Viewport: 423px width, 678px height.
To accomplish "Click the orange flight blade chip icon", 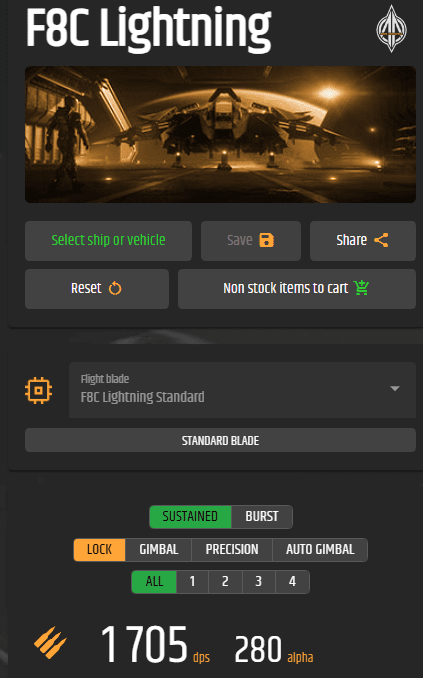I will [x=38, y=390].
